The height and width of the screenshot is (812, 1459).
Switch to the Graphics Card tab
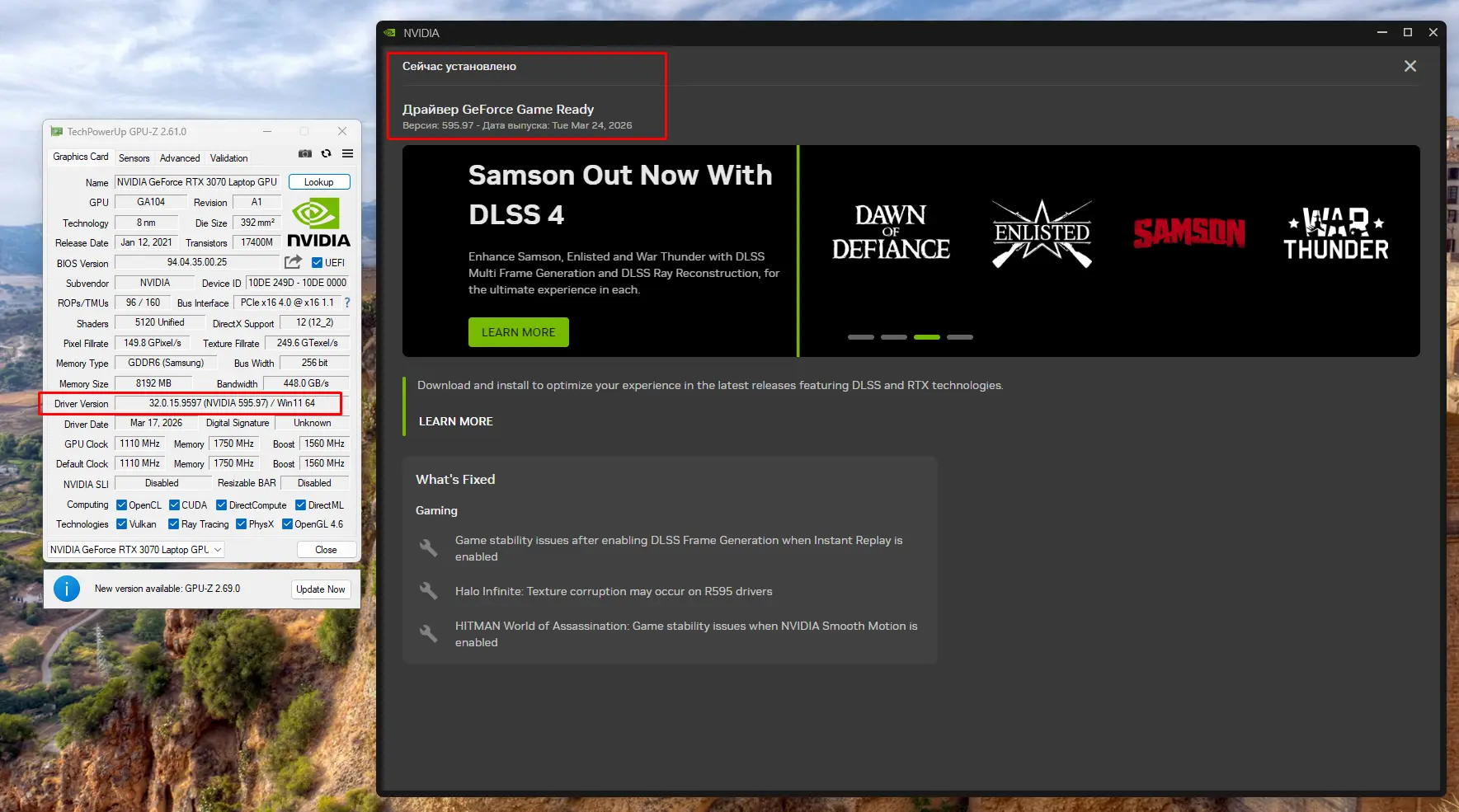(81, 157)
